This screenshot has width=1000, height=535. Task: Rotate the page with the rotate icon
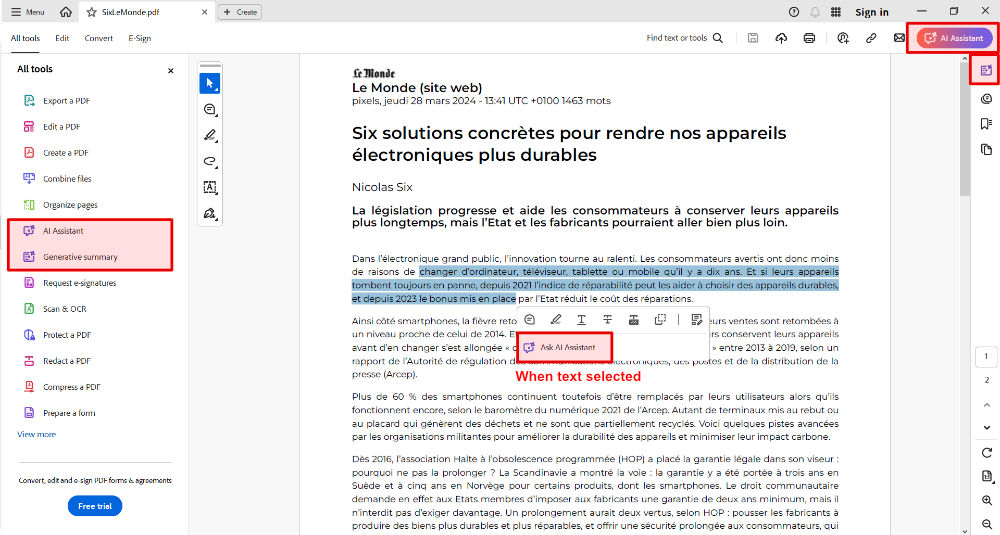(987, 453)
